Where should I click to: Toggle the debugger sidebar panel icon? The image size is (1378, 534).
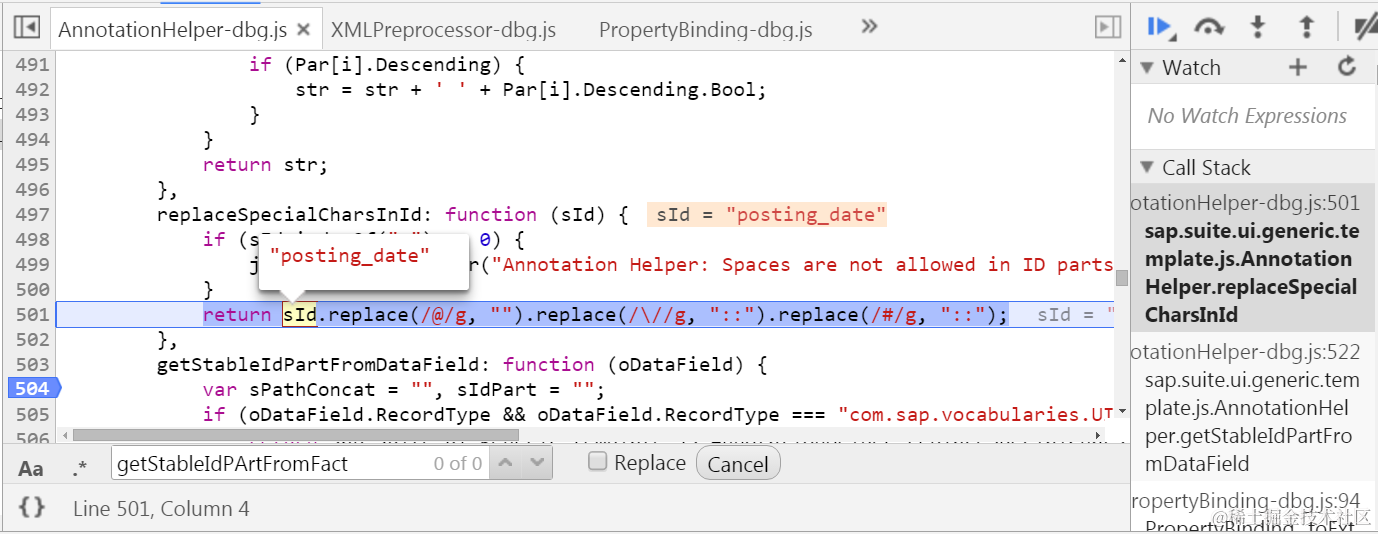[x=1107, y=28]
